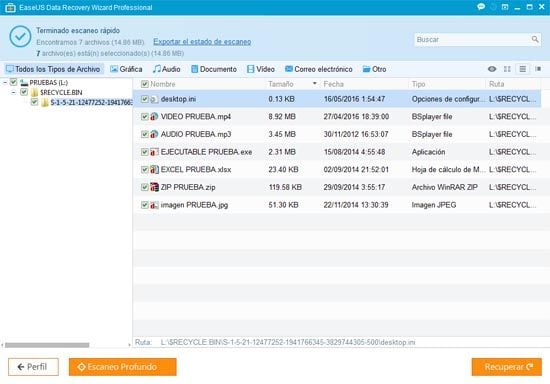The image size is (550, 384).
Task: Click the Aplicación type cell
Action: (x=428, y=152)
